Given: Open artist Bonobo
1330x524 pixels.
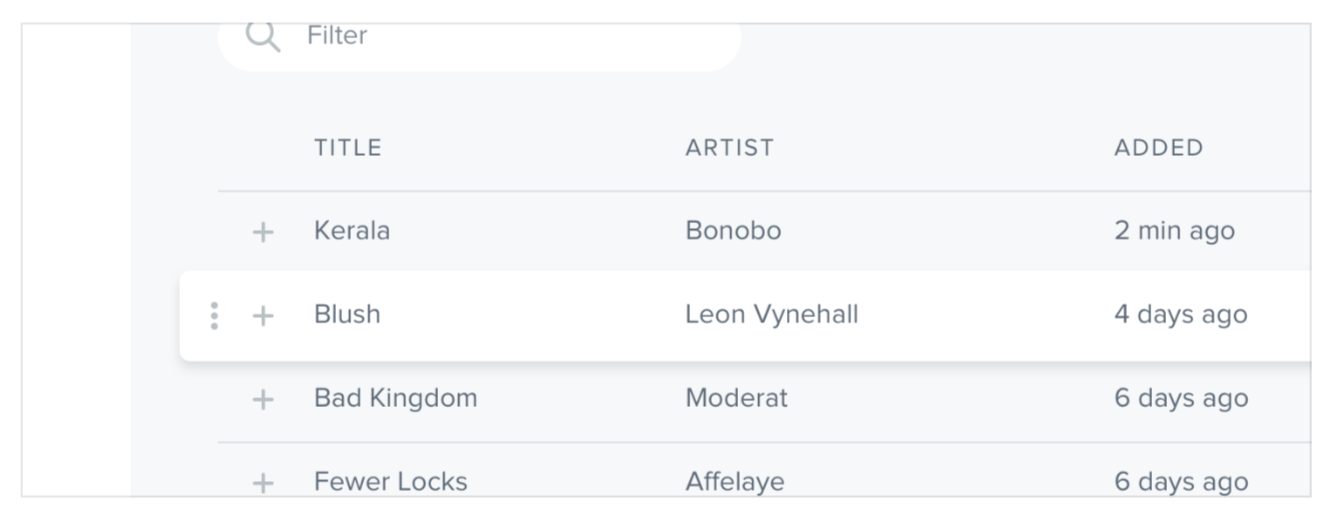Looking at the screenshot, I should click(x=733, y=231).
